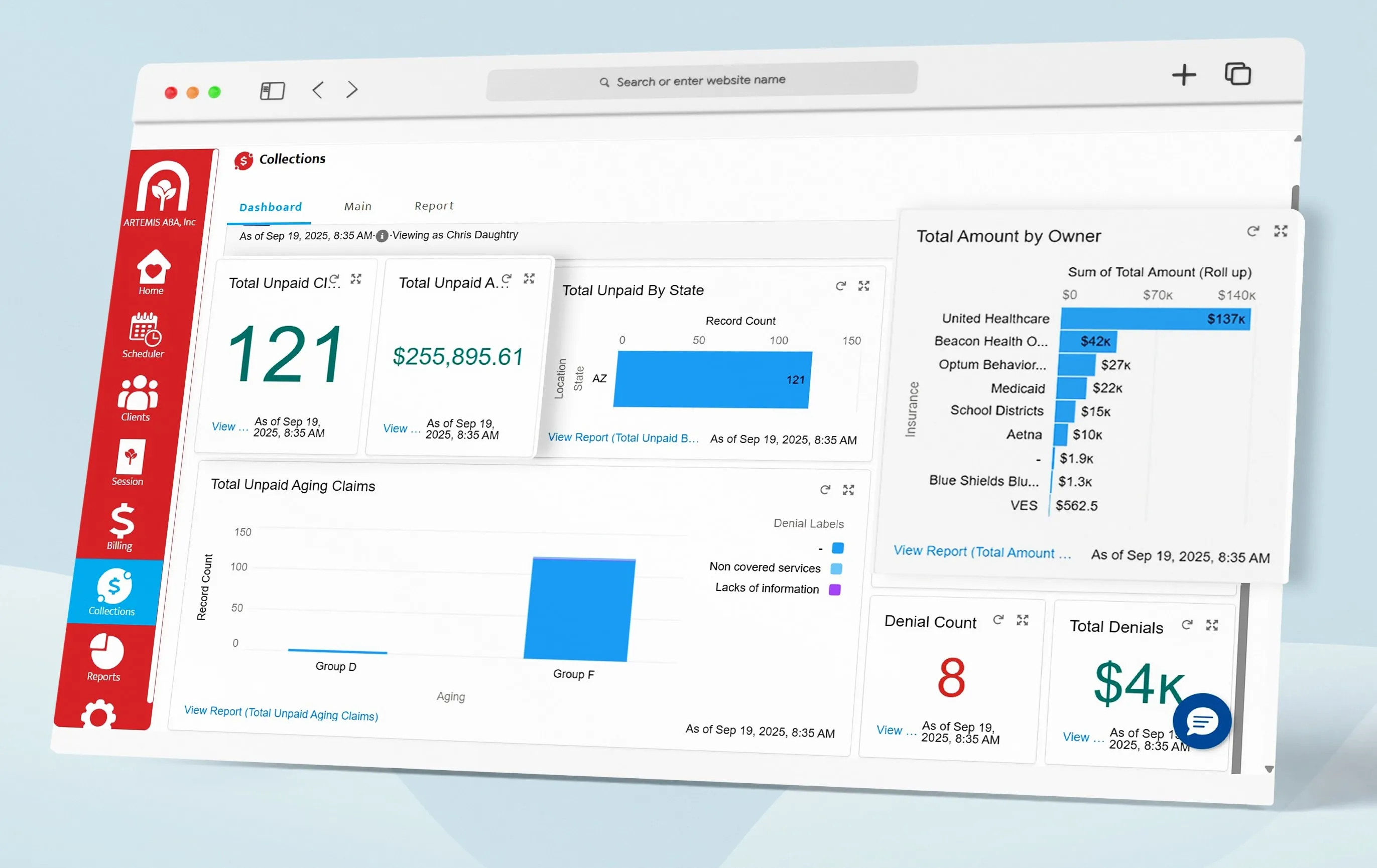Expand the Denial Count widget to fullscreen
The width and height of the screenshot is (1377, 868).
[1023, 620]
